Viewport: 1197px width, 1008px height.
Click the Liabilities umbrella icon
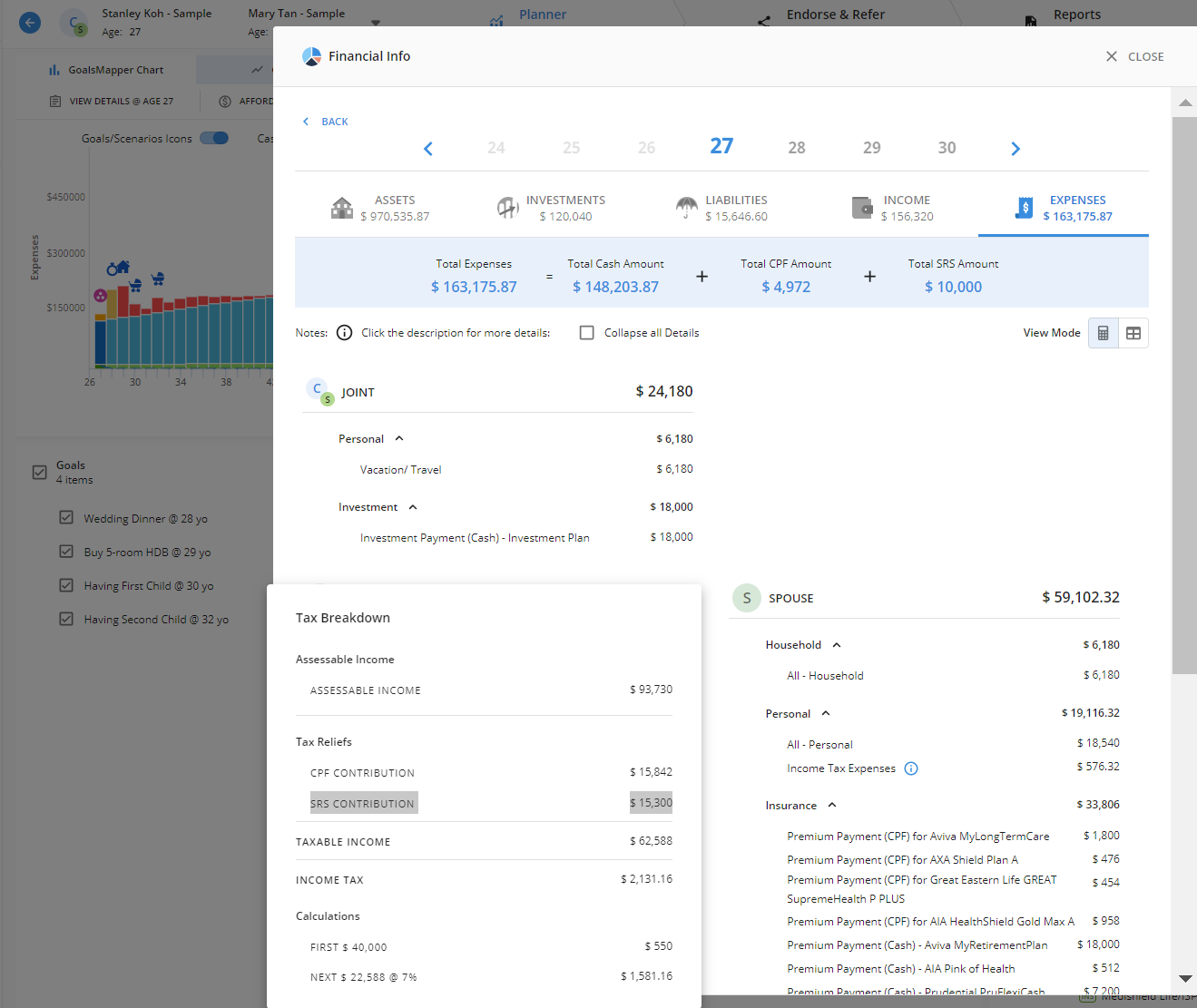(x=687, y=208)
